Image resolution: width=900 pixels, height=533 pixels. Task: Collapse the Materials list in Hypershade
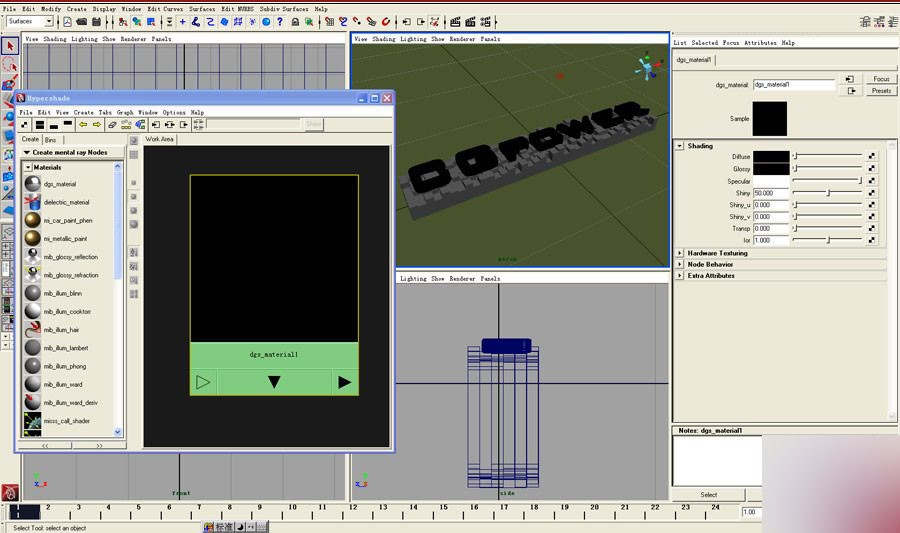[x=28, y=167]
